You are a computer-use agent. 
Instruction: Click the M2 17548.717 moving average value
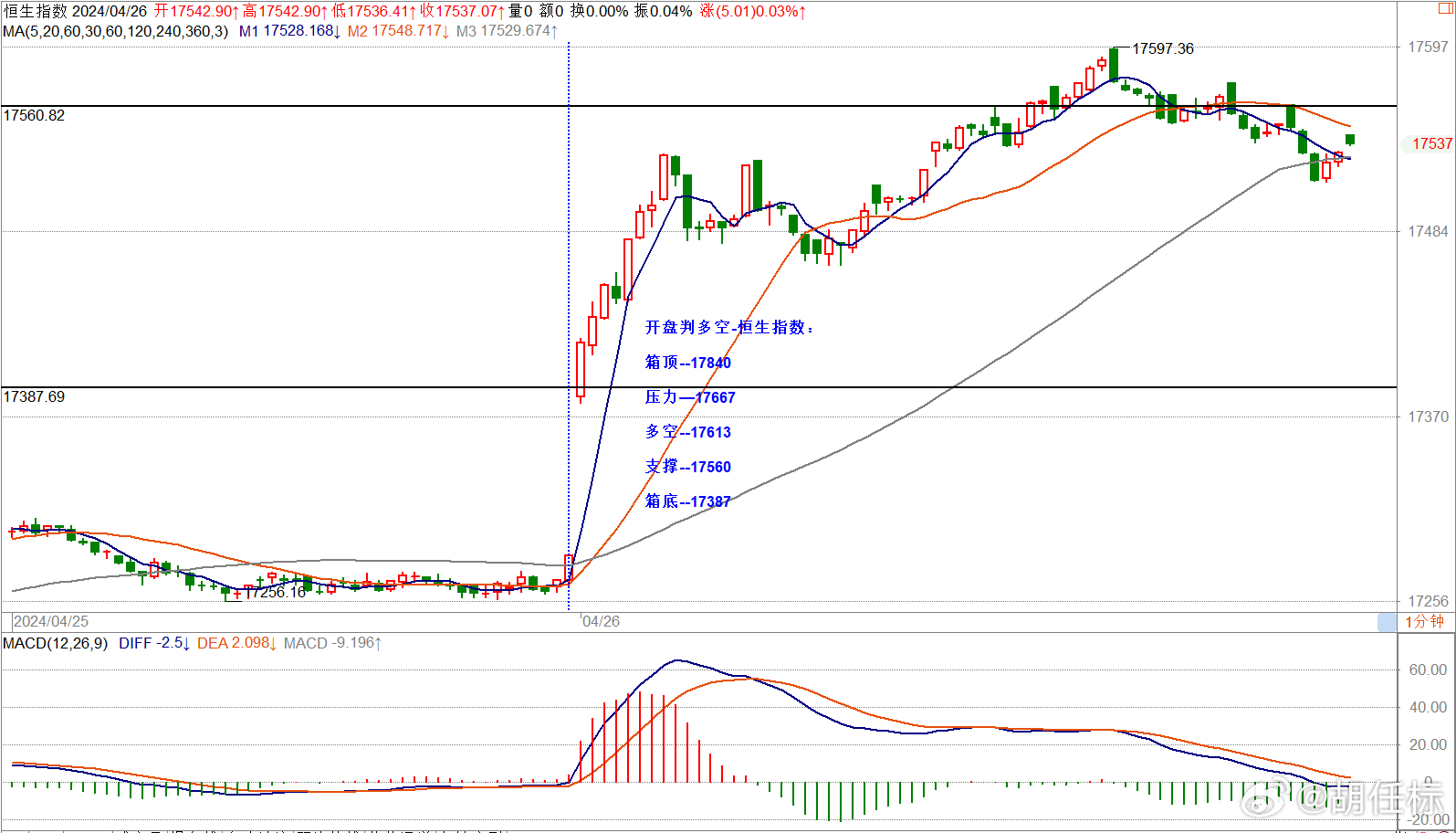point(398,31)
